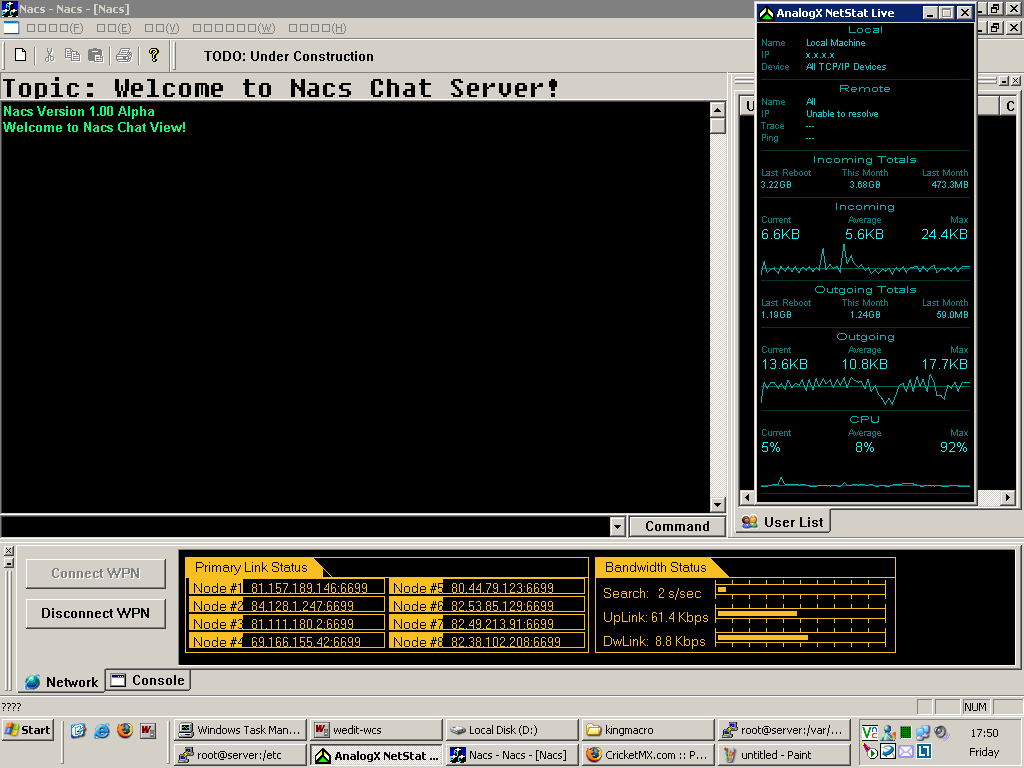
Task: Click the UpLink bandwidth bar
Action: [x=801, y=614]
